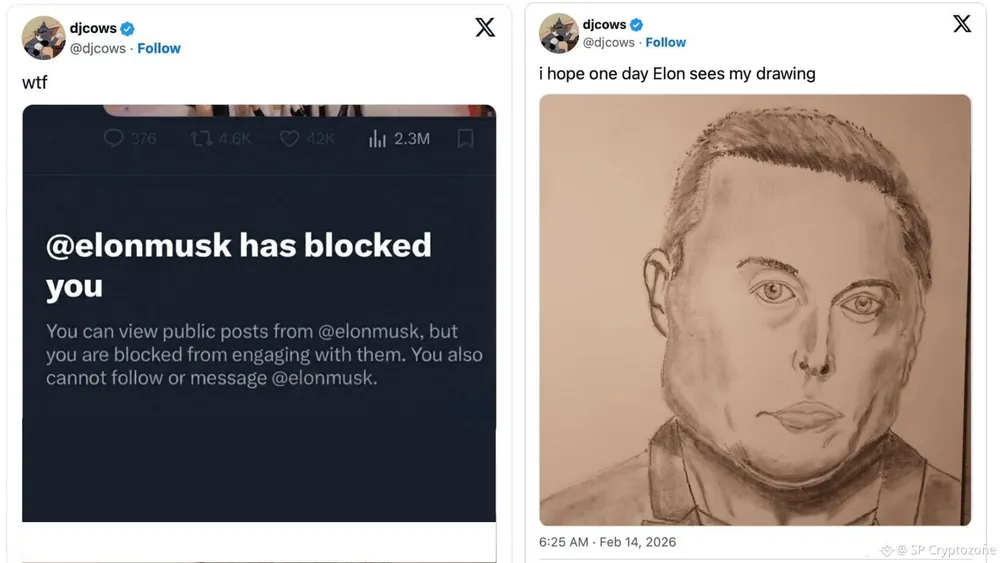Click the repost icon showing 4.6K
Image resolution: width=1000 pixels, height=563 pixels.
[201, 139]
